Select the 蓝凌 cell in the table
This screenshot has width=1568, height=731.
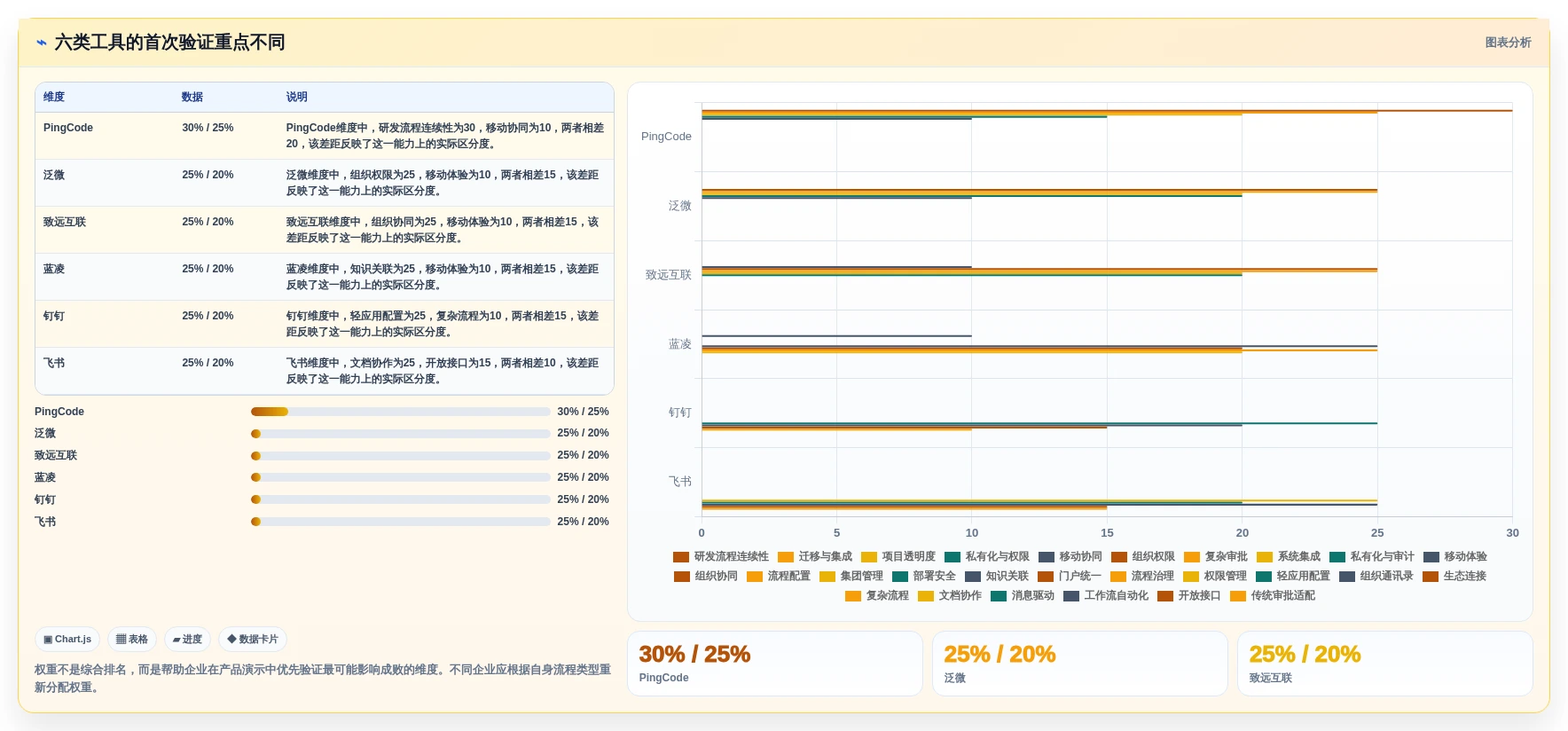[x=54, y=269]
